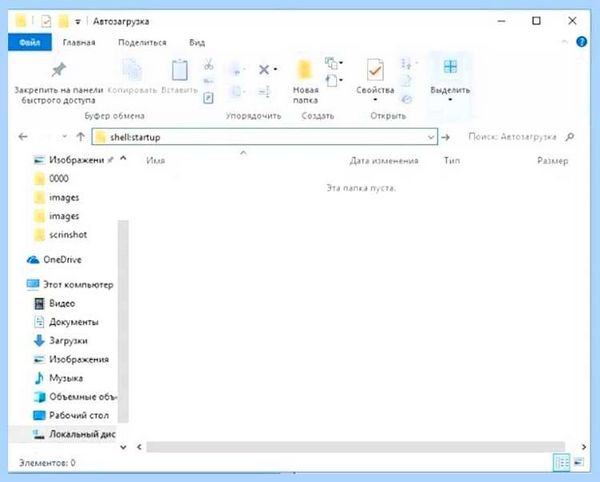Viewport: 600px width, 482px height.
Task: Click scroll down arrow of navigation pane
Action: coord(123,446)
